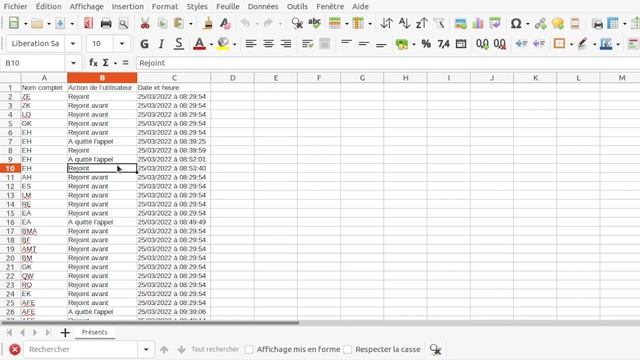Click the Copy icon
Image resolution: width=640 pixels, height=360 pixels.
(162, 23)
